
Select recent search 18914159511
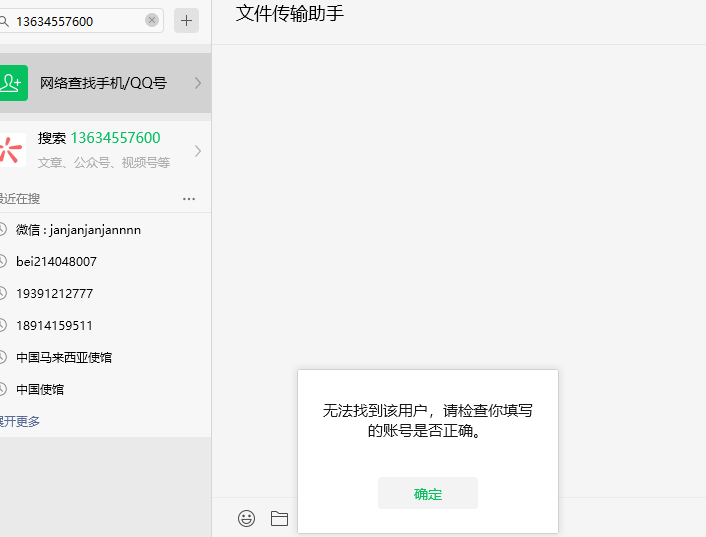coord(105,325)
